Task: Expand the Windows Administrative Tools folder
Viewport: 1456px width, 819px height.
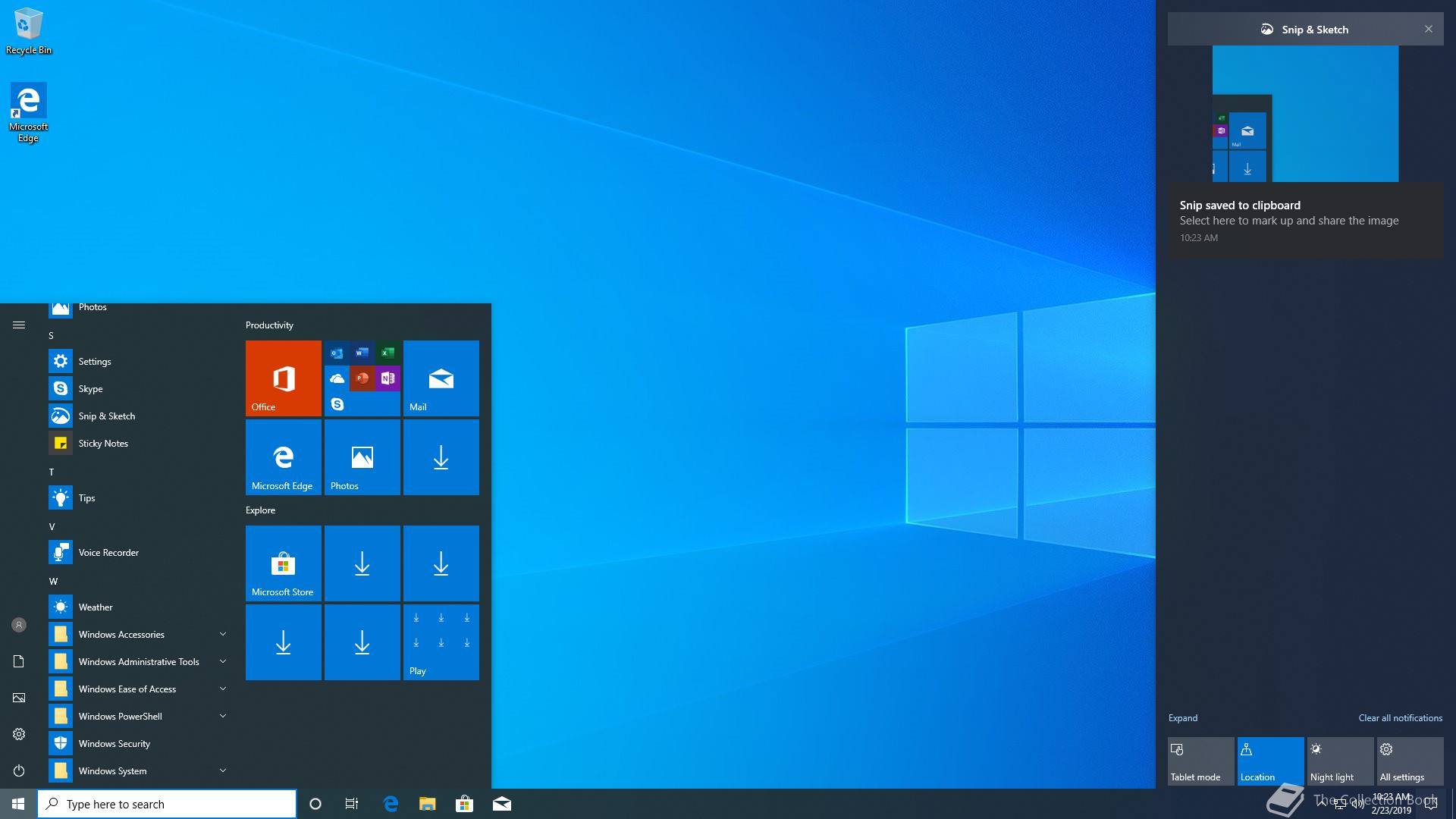Action: point(140,662)
